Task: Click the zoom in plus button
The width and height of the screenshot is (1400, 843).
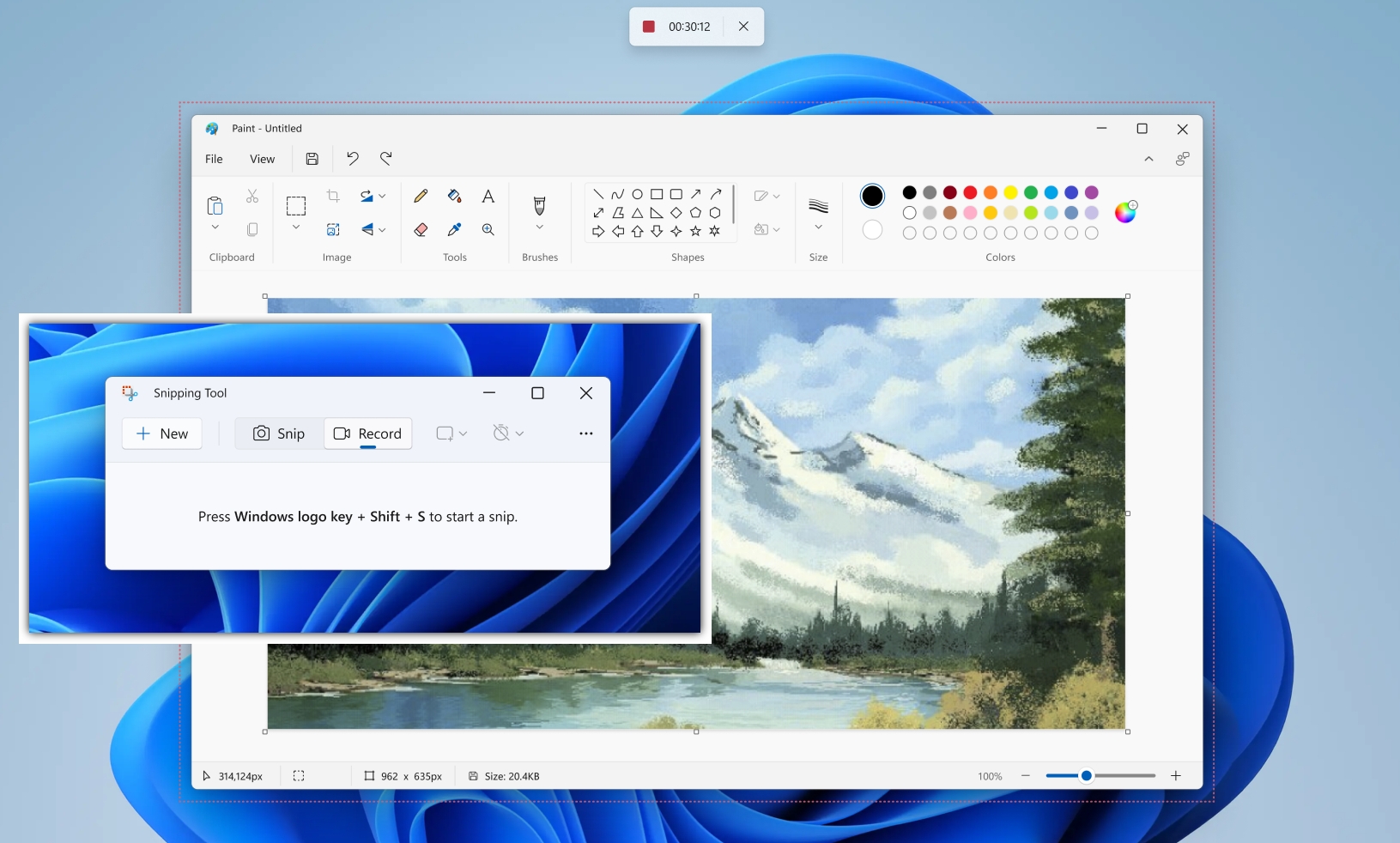Action: point(1176,776)
